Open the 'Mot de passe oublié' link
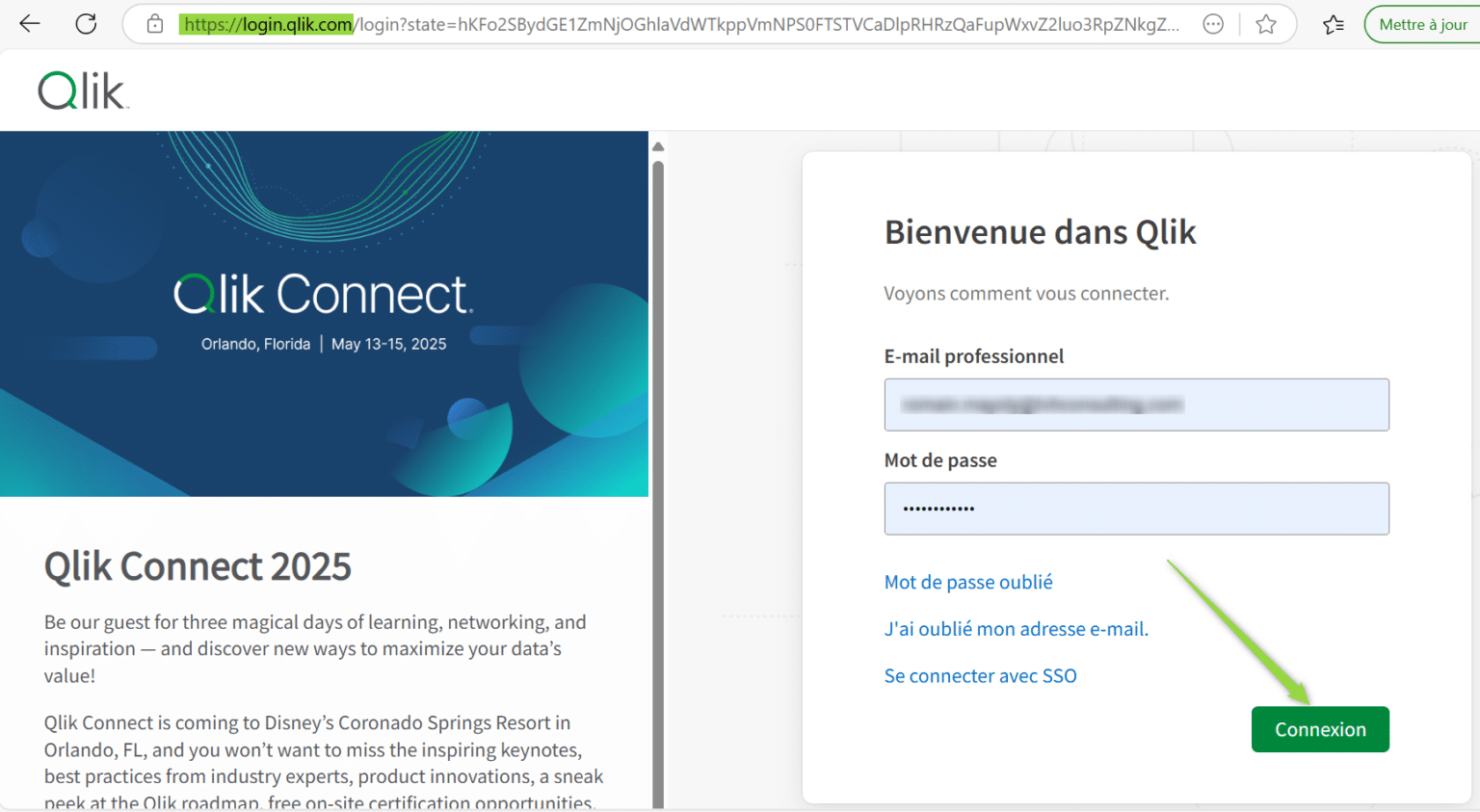Viewport: 1480px width, 812px height. point(967,582)
